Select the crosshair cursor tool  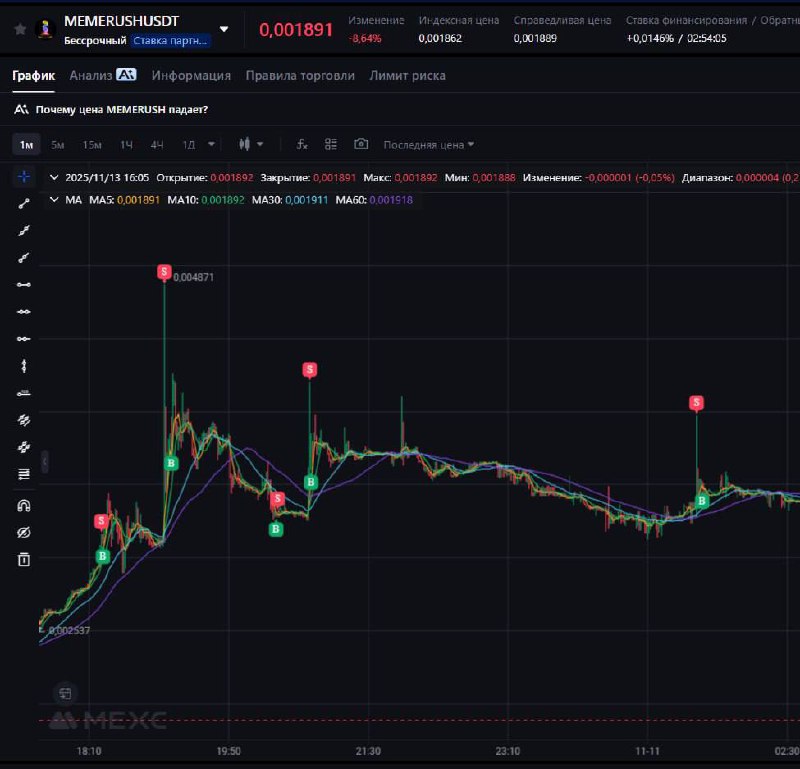pyautogui.click(x=23, y=177)
